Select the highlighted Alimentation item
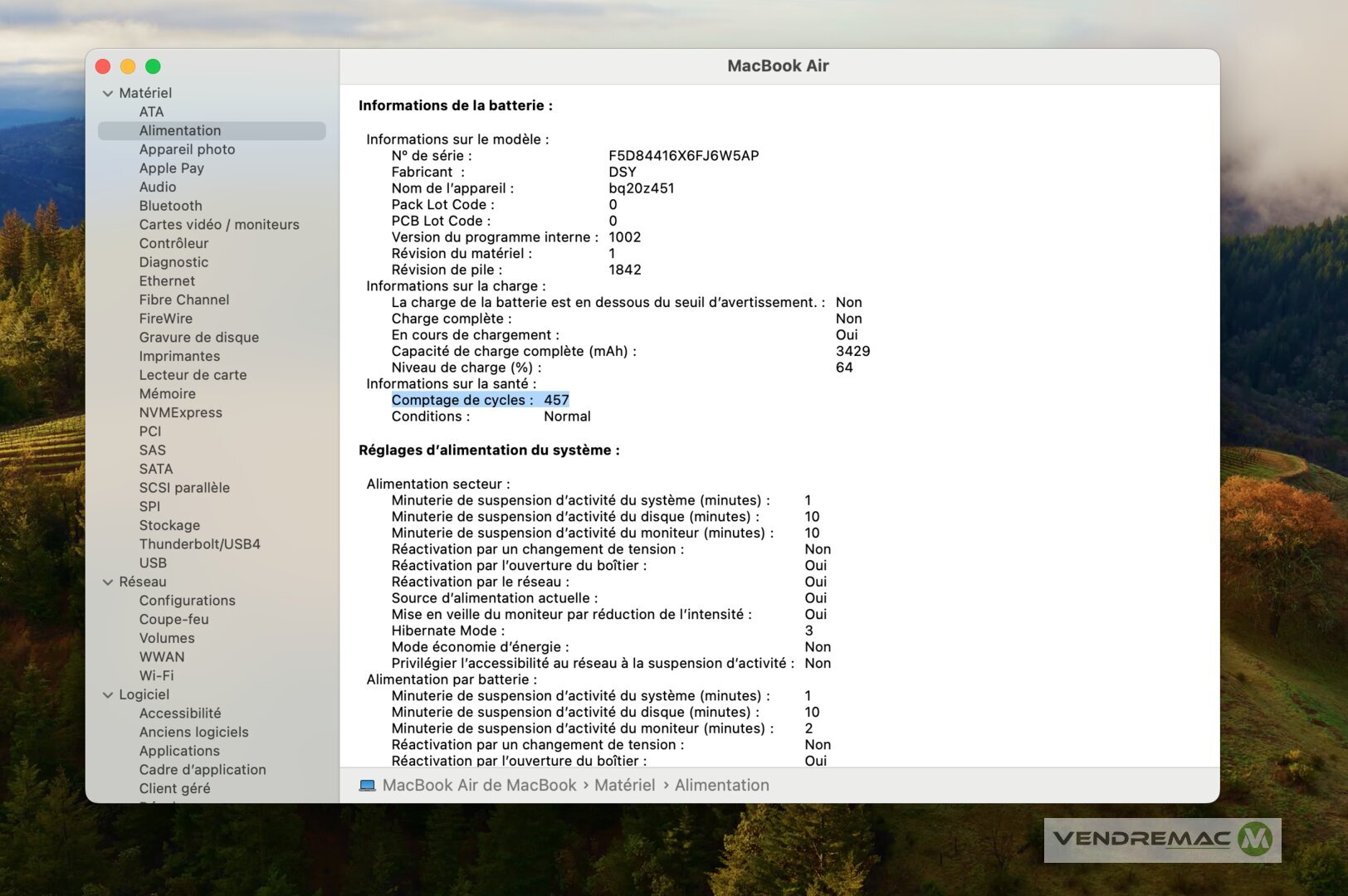The height and width of the screenshot is (896, 1348). (x=180, y=131)
